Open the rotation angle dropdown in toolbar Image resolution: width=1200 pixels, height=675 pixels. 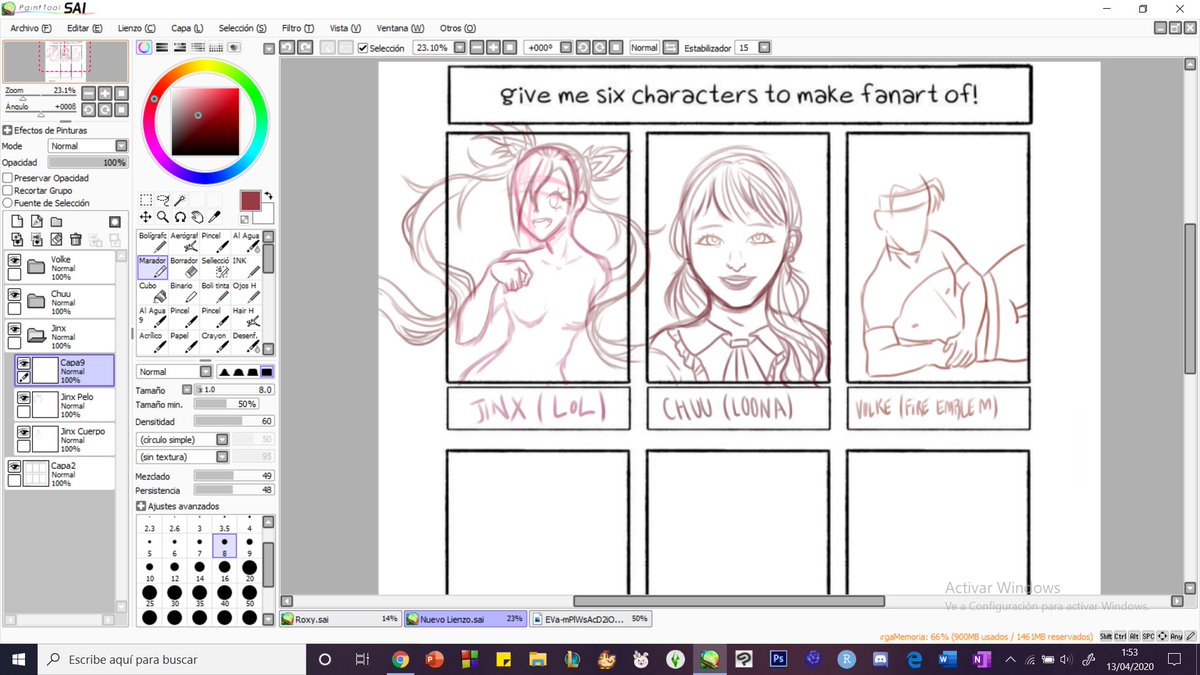566,47
